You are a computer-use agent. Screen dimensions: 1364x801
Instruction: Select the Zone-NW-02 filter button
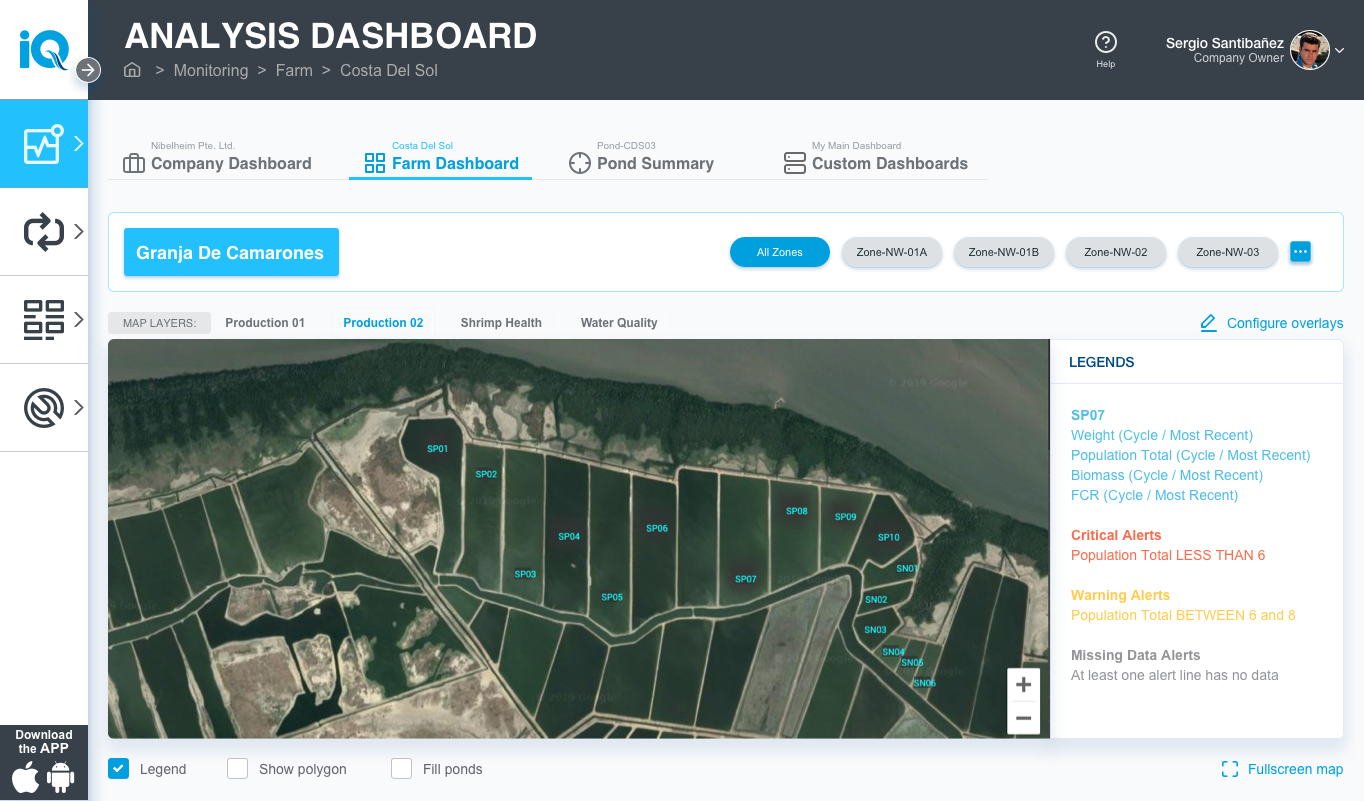tap(1115, 252)
